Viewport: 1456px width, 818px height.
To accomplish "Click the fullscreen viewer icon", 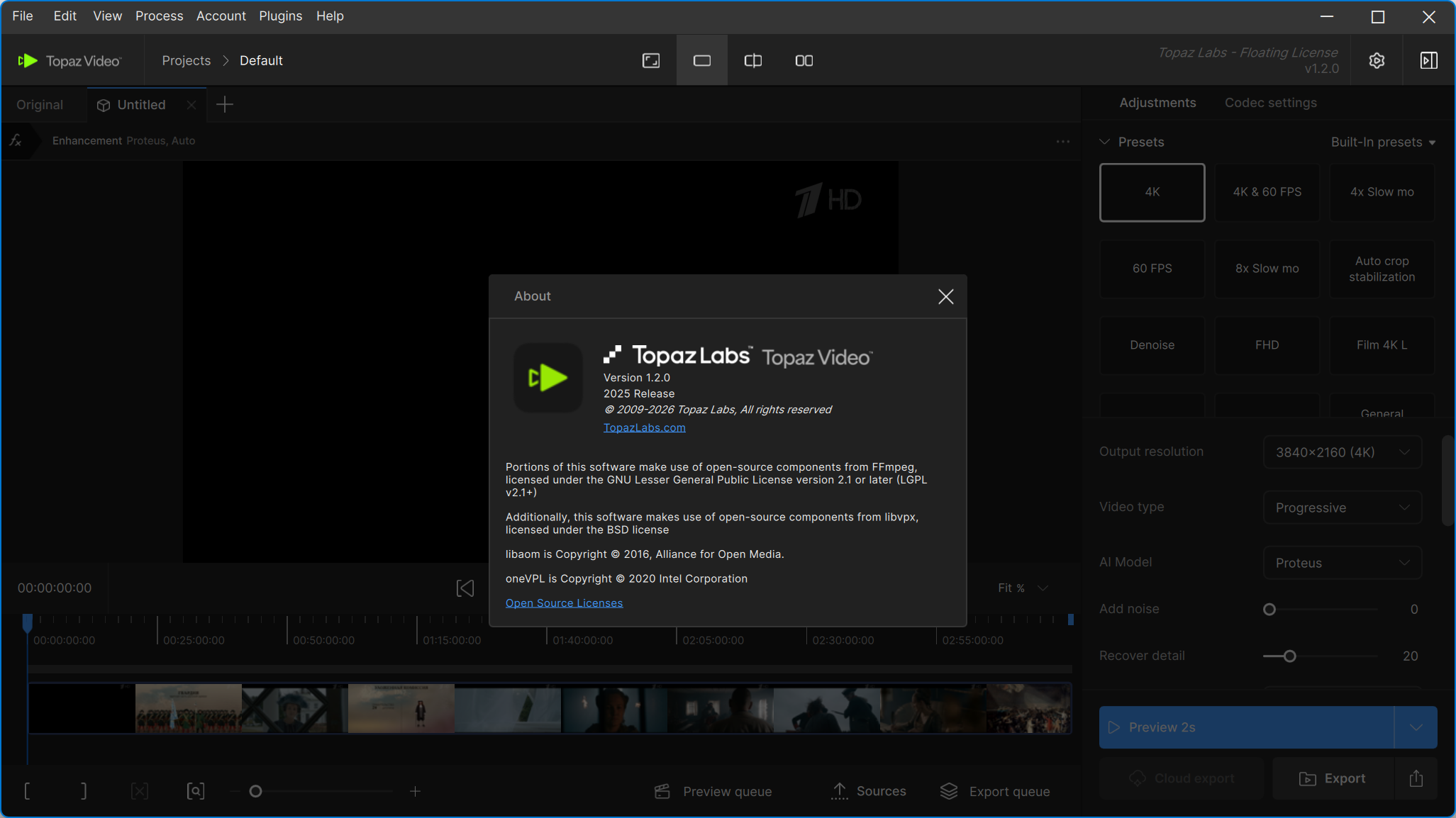I will 650,61.
